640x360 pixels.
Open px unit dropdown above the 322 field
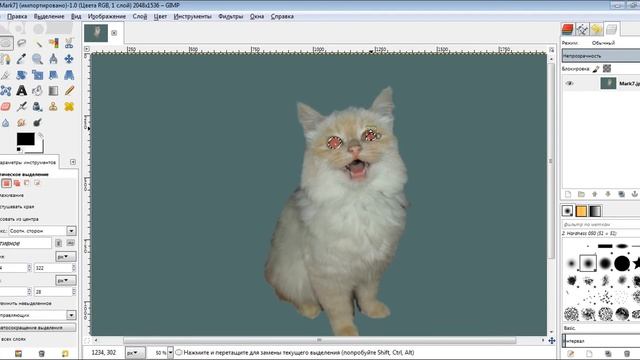[x=65, y=257]
